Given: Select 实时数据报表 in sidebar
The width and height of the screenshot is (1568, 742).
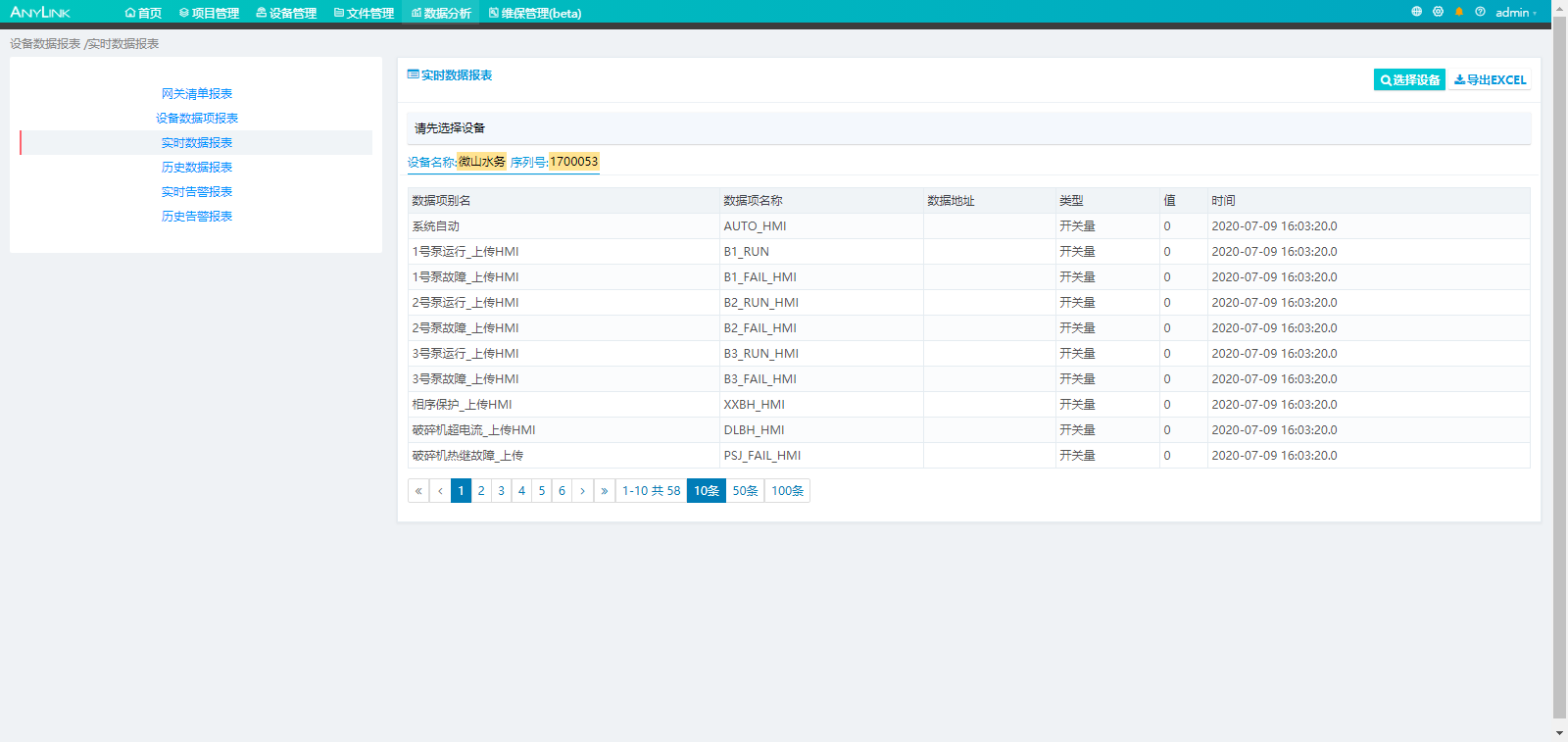Looking at the screenshot, I should (x=197, y=143).
